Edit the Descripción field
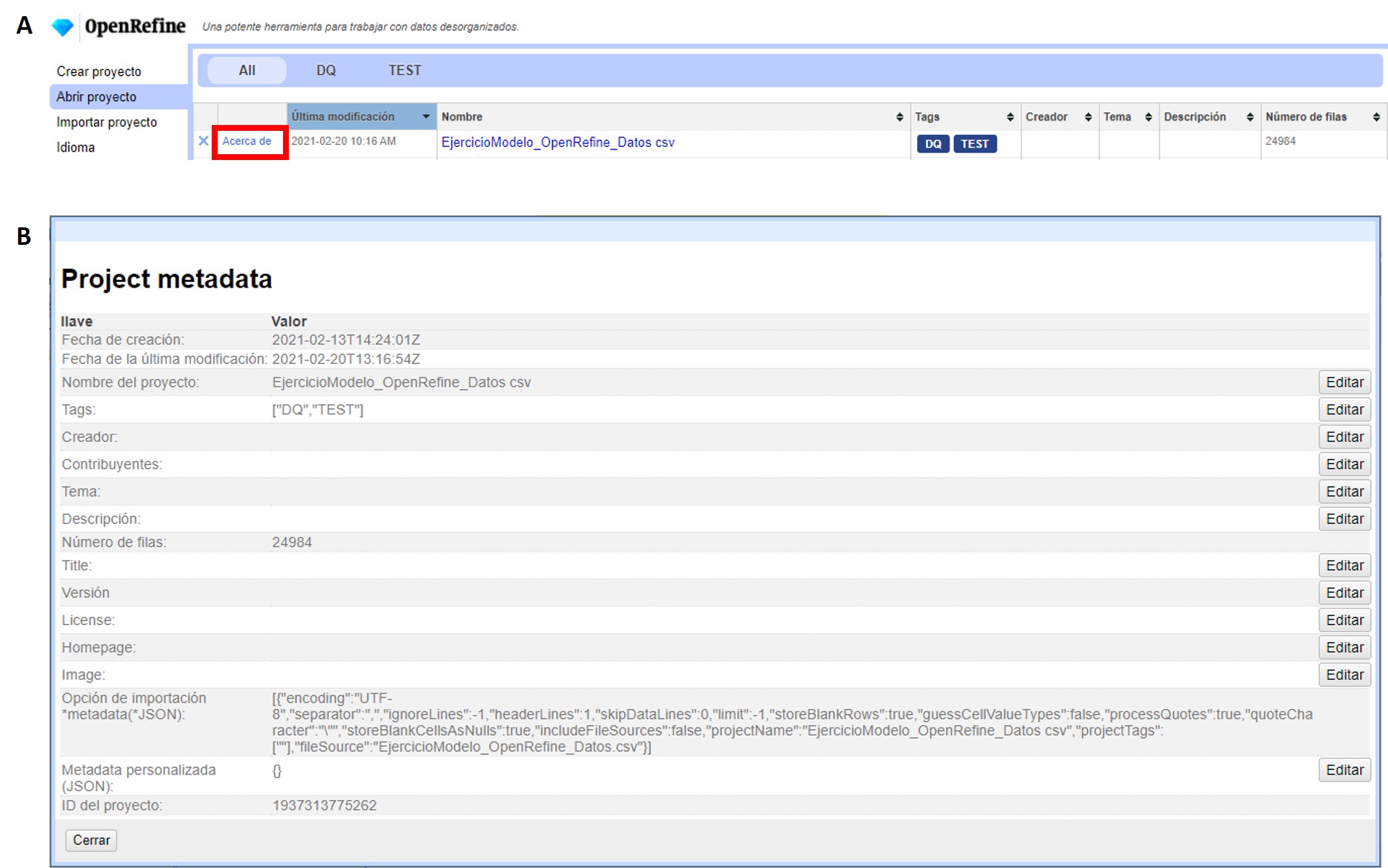The image size is (1388, 868). tap(1345, 518)
